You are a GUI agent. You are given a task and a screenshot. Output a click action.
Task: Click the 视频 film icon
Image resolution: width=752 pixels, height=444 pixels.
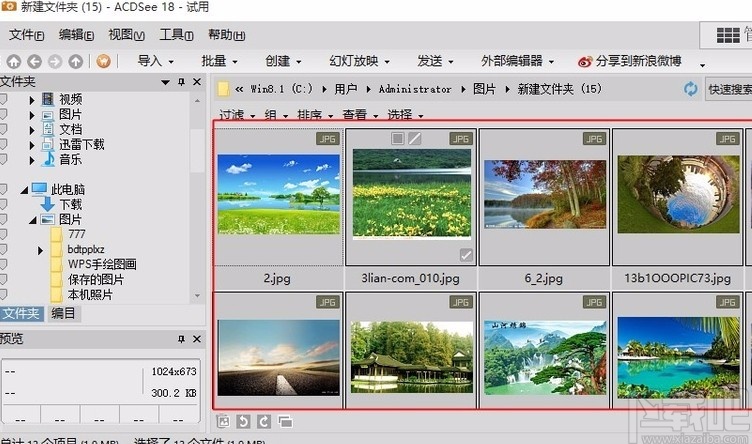pyautogui.click(x=47, y=99)
